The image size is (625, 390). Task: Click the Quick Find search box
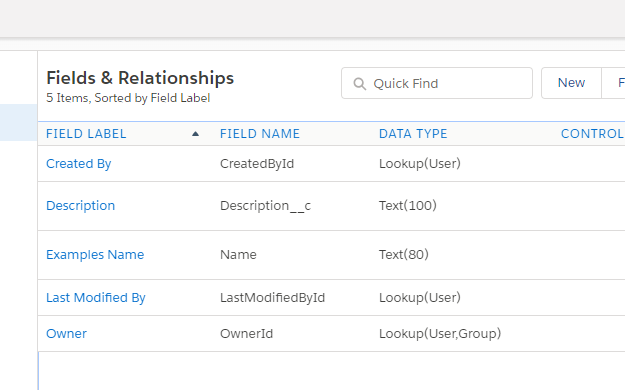pos(437,83)
